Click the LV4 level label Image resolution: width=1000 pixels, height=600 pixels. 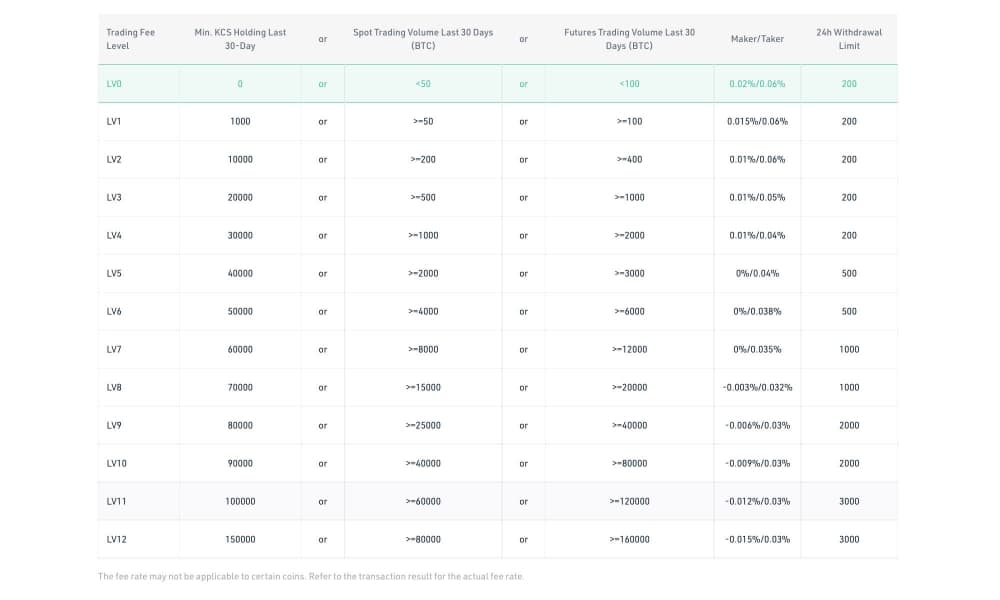114,235
